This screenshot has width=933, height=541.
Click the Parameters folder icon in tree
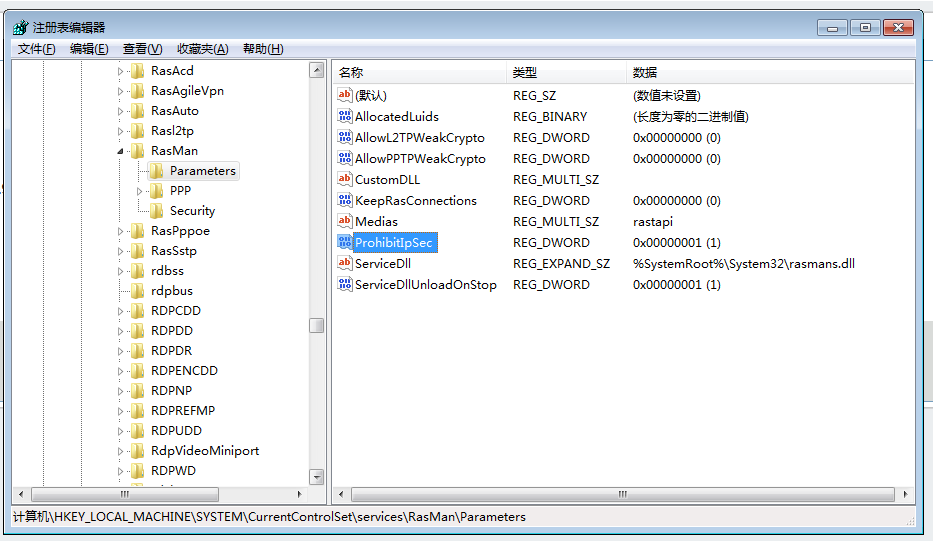[156, 170]
